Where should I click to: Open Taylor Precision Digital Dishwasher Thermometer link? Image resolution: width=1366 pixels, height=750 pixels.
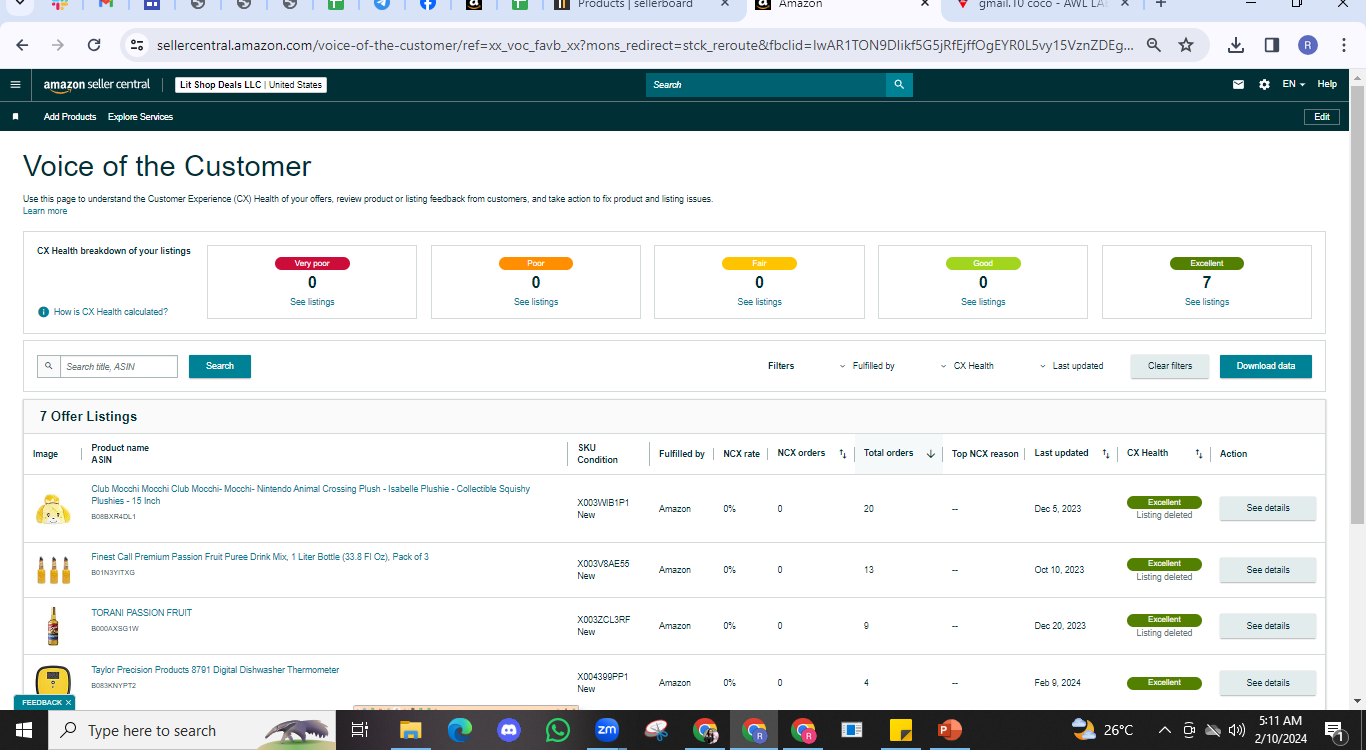(x=215, y=670)
